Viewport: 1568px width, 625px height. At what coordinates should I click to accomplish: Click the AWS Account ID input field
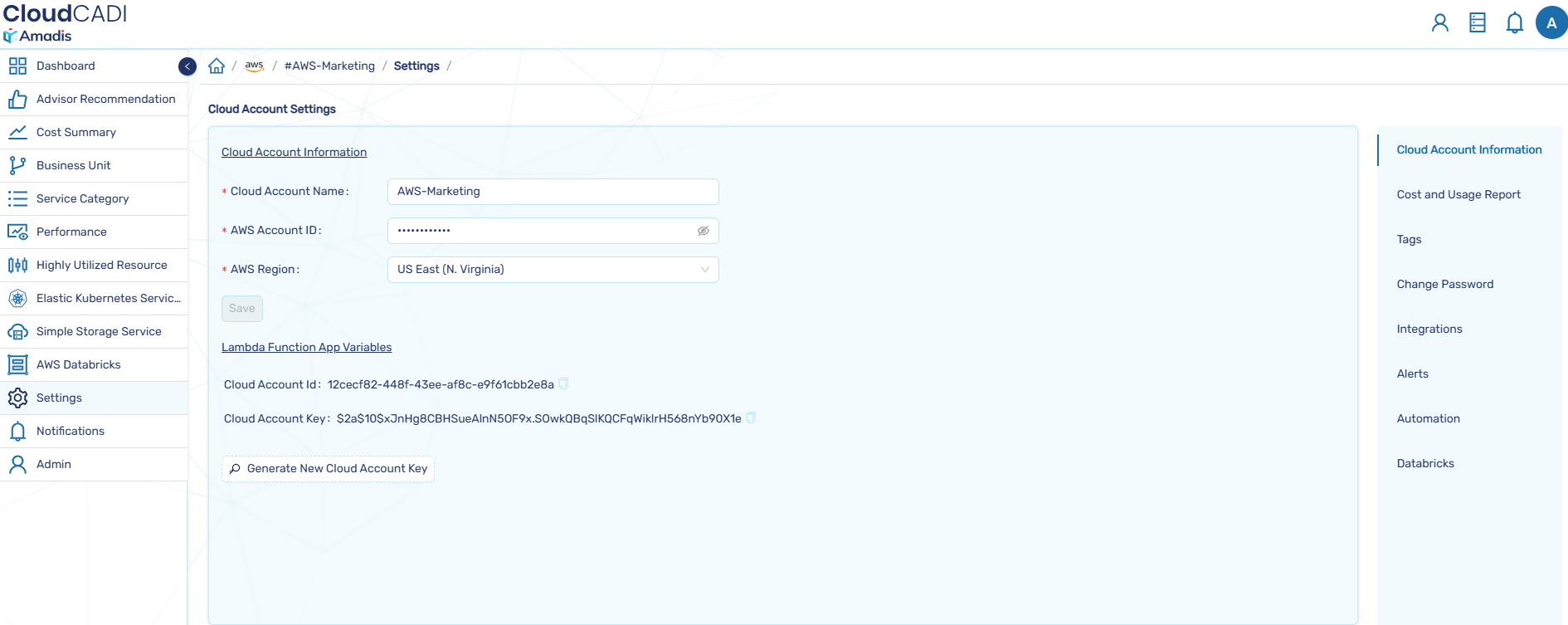553,231
